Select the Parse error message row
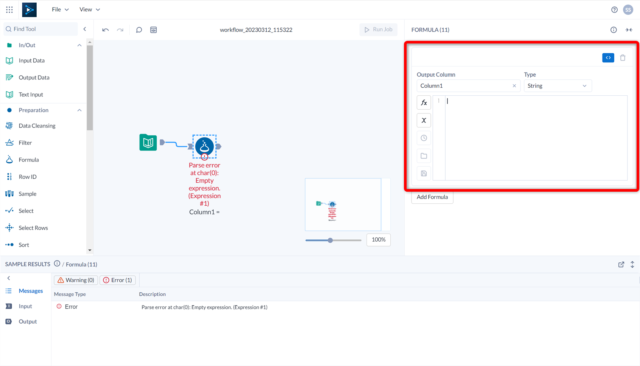 click(345, 307)
